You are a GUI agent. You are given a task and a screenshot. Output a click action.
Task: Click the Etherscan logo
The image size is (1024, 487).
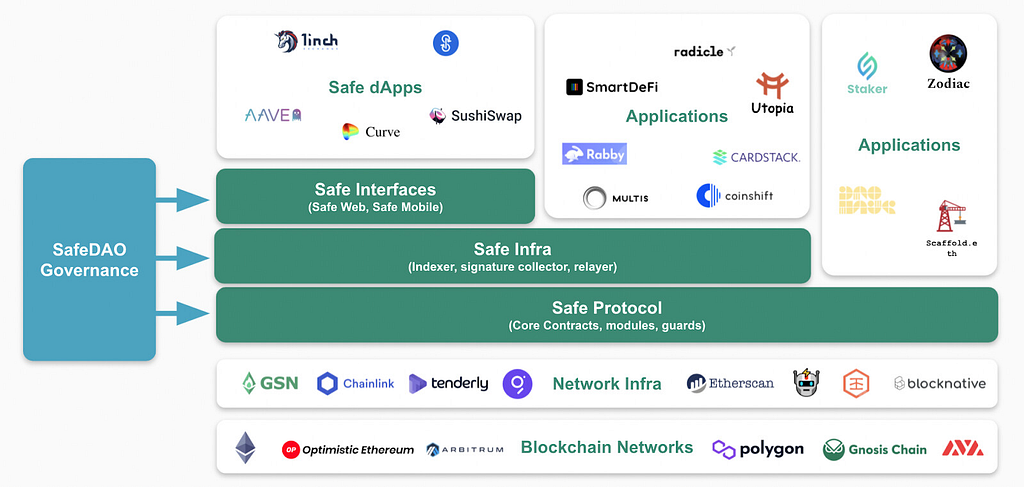730,383
